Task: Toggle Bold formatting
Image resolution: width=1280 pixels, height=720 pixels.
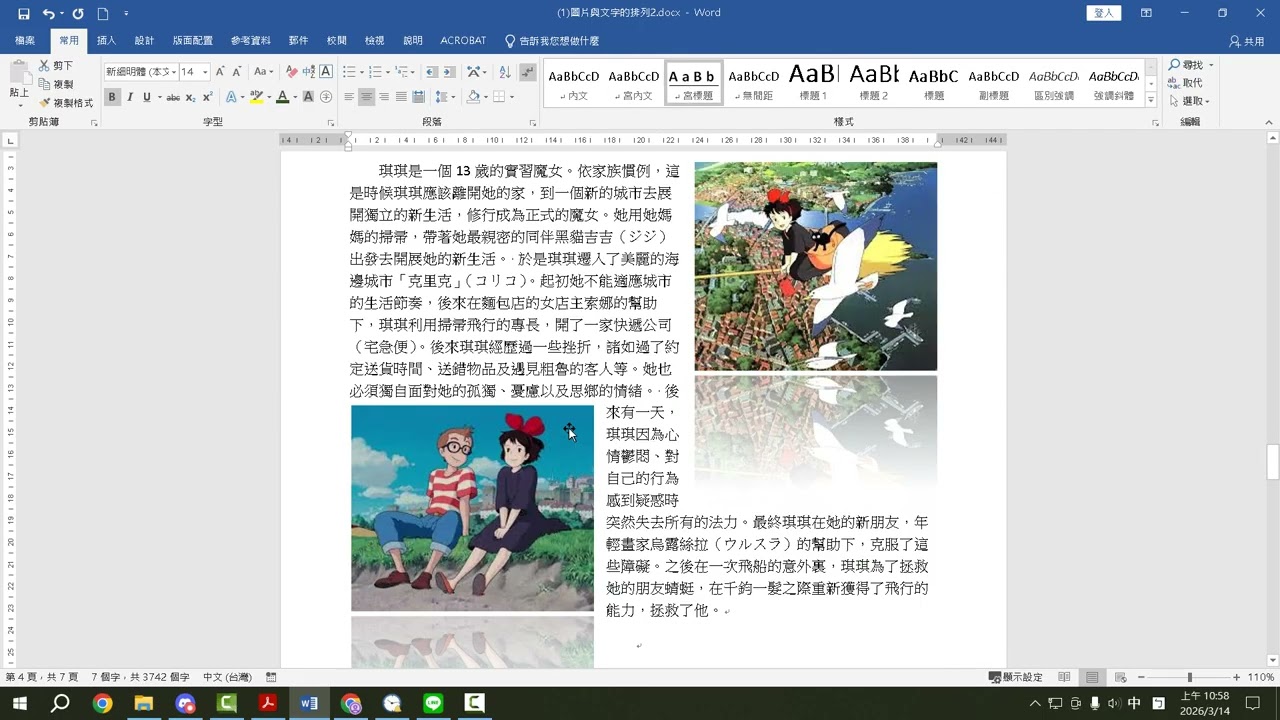Action: point(112,97)
